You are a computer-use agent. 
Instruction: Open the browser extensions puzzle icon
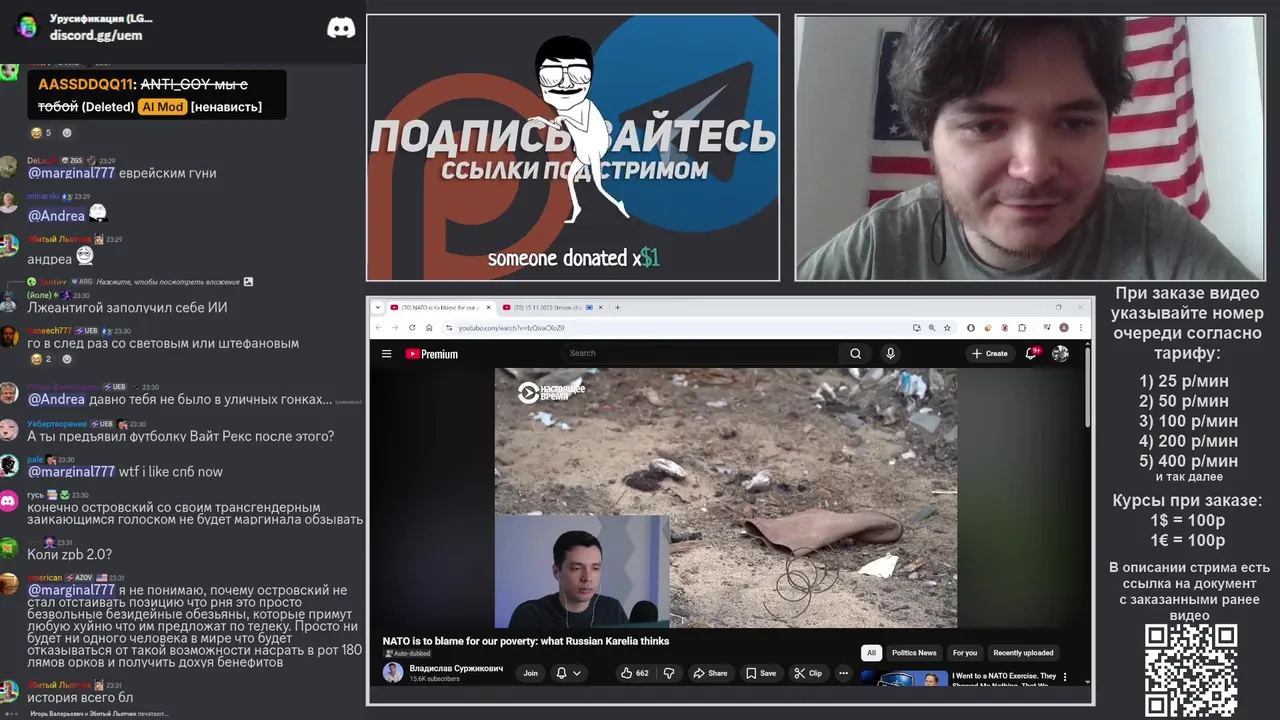1021,327
